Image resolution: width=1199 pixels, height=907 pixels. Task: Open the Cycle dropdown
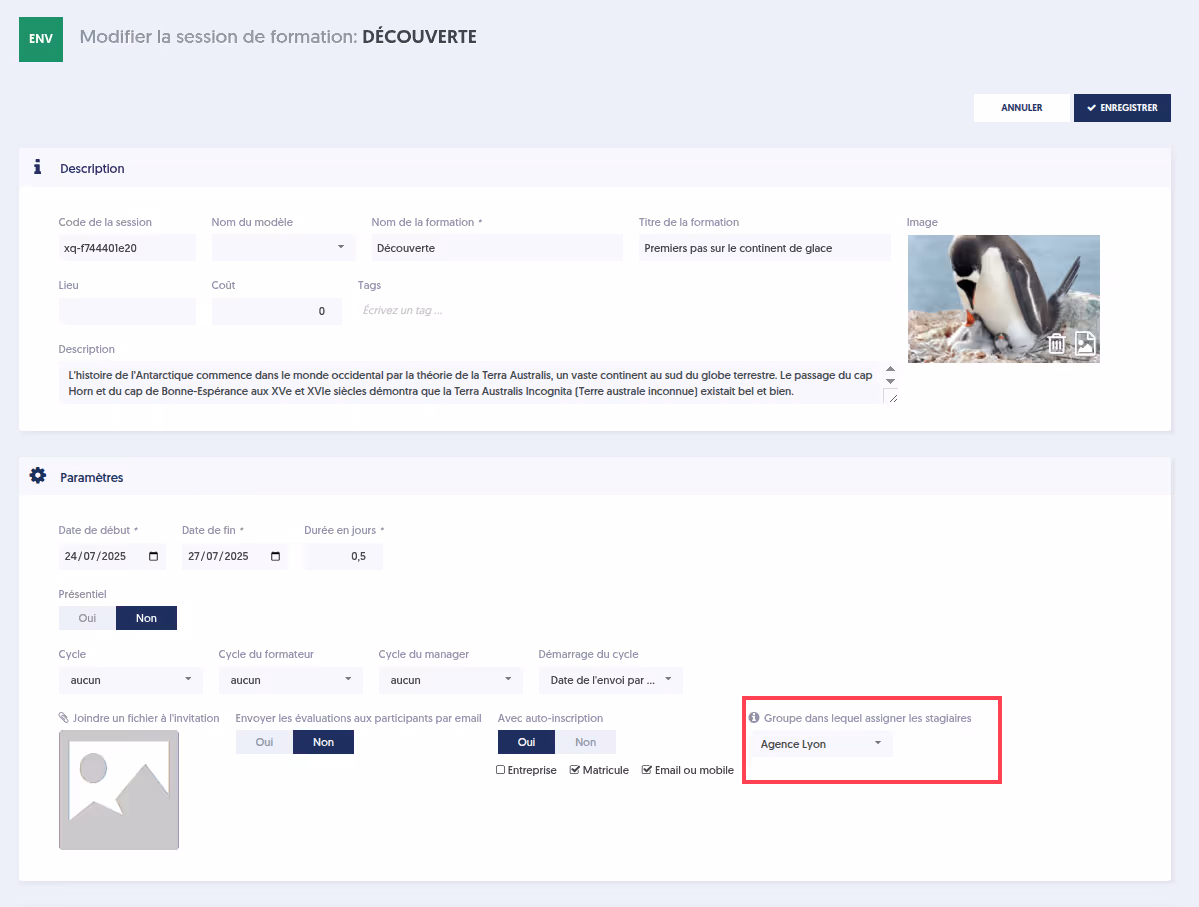pyautogui.click(x=131, y=680)
